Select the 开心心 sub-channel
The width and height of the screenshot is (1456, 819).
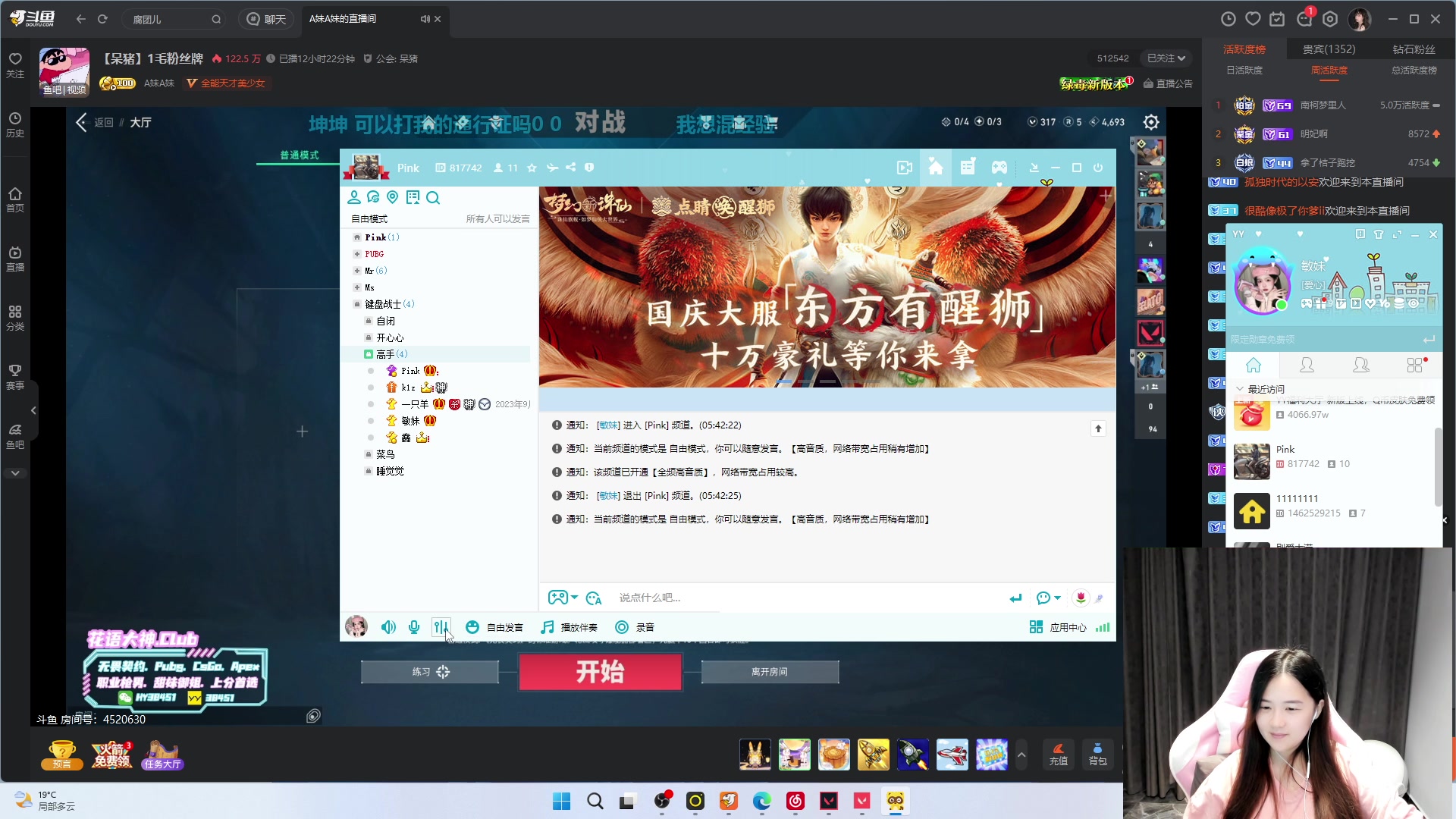click(x=390, y=337)
